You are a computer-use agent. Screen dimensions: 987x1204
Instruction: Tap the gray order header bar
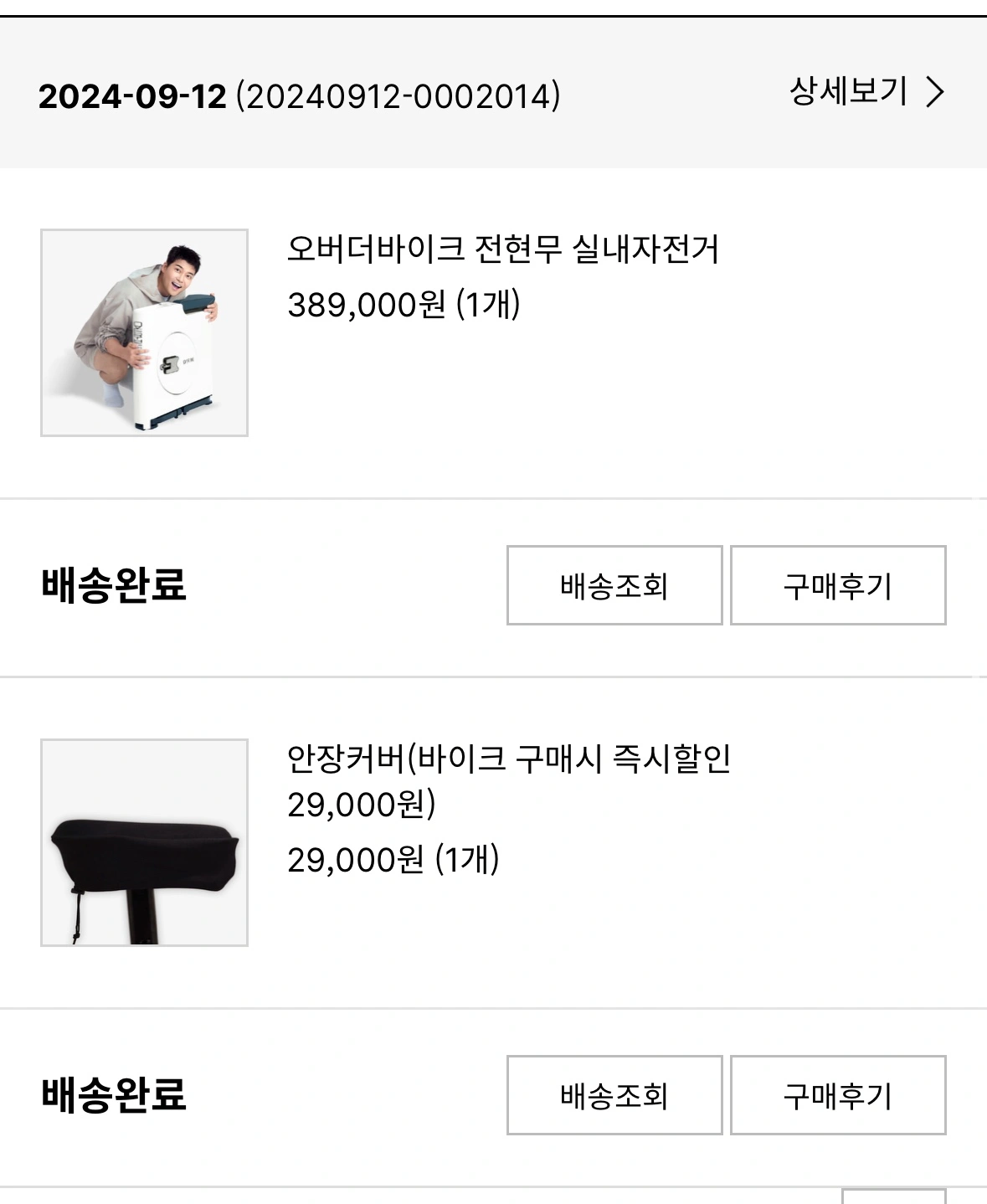click(493, 92)
